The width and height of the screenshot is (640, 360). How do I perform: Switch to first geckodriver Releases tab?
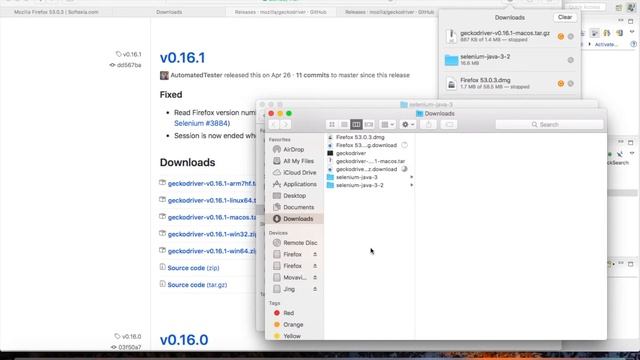[x=281, y=12]
